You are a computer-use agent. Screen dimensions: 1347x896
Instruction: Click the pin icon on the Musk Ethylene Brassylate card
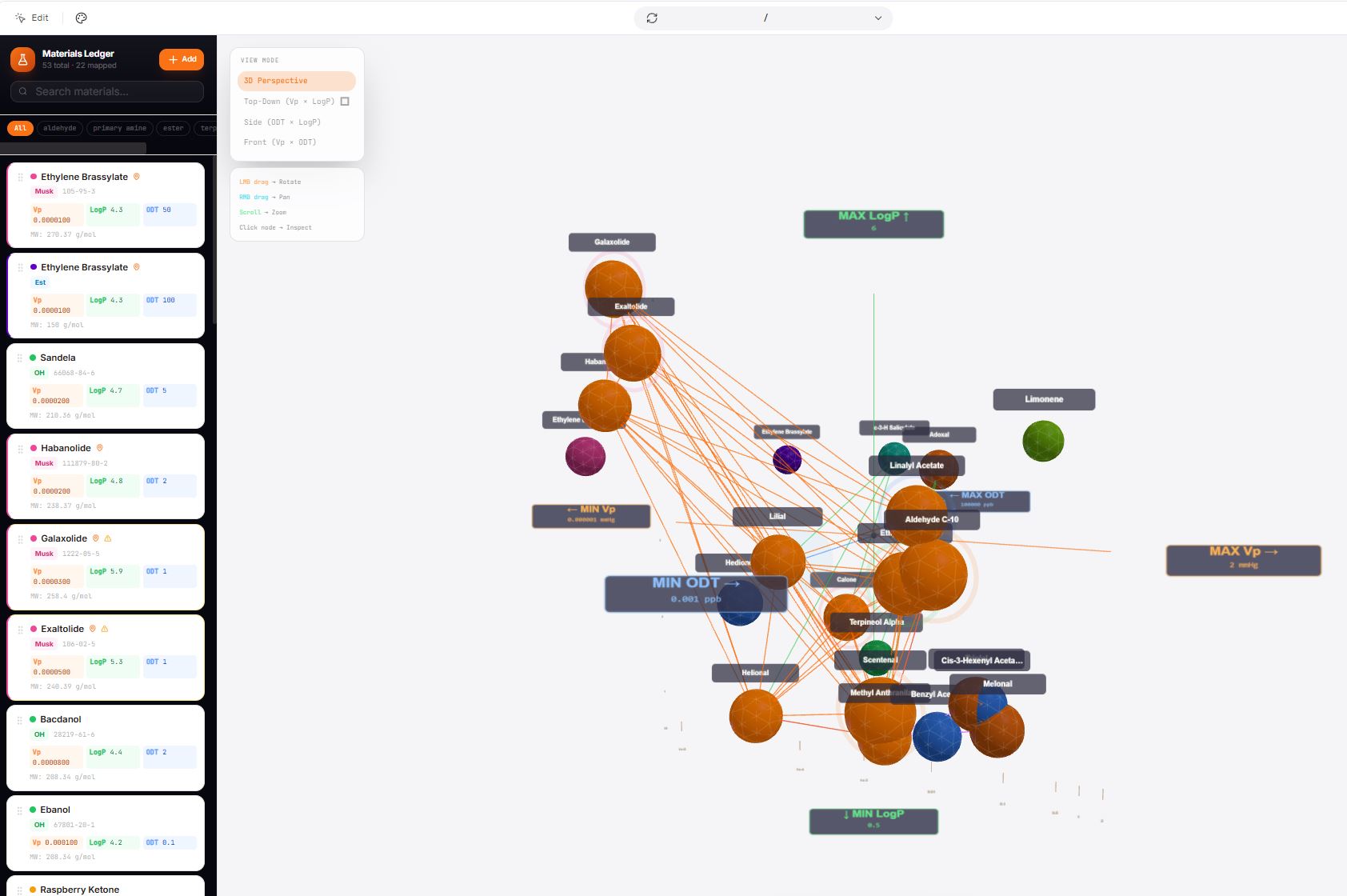pyautogui.click(x=136, y=177)
